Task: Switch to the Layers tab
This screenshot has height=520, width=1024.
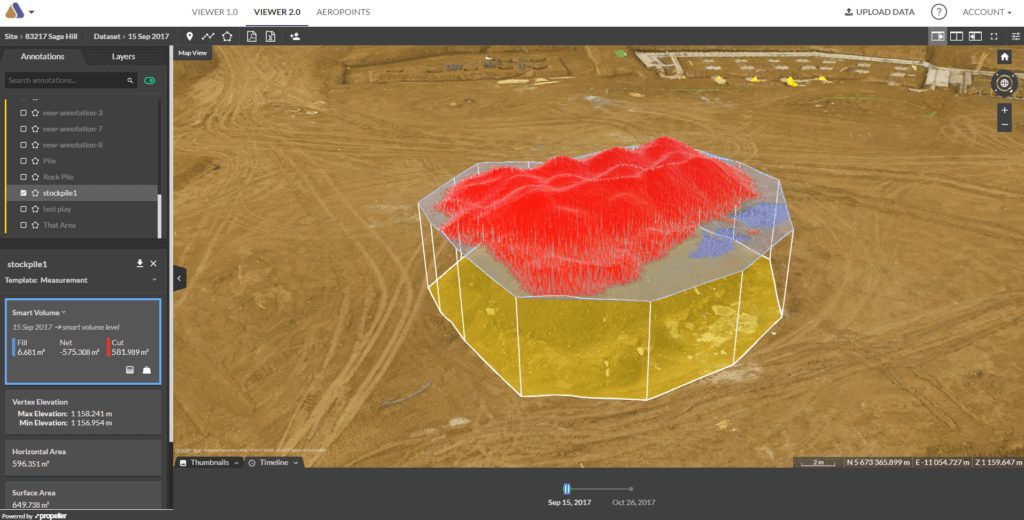Action: tap(123, 57)
